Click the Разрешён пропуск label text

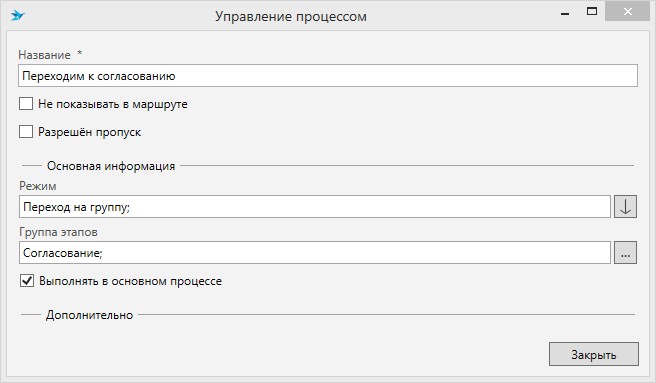(x=90, y=132)
